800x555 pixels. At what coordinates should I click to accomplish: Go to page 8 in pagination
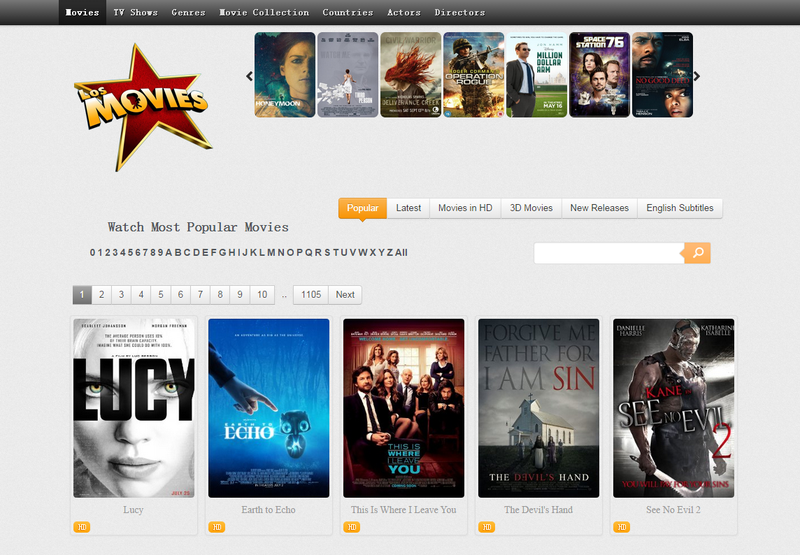point(220,295)
